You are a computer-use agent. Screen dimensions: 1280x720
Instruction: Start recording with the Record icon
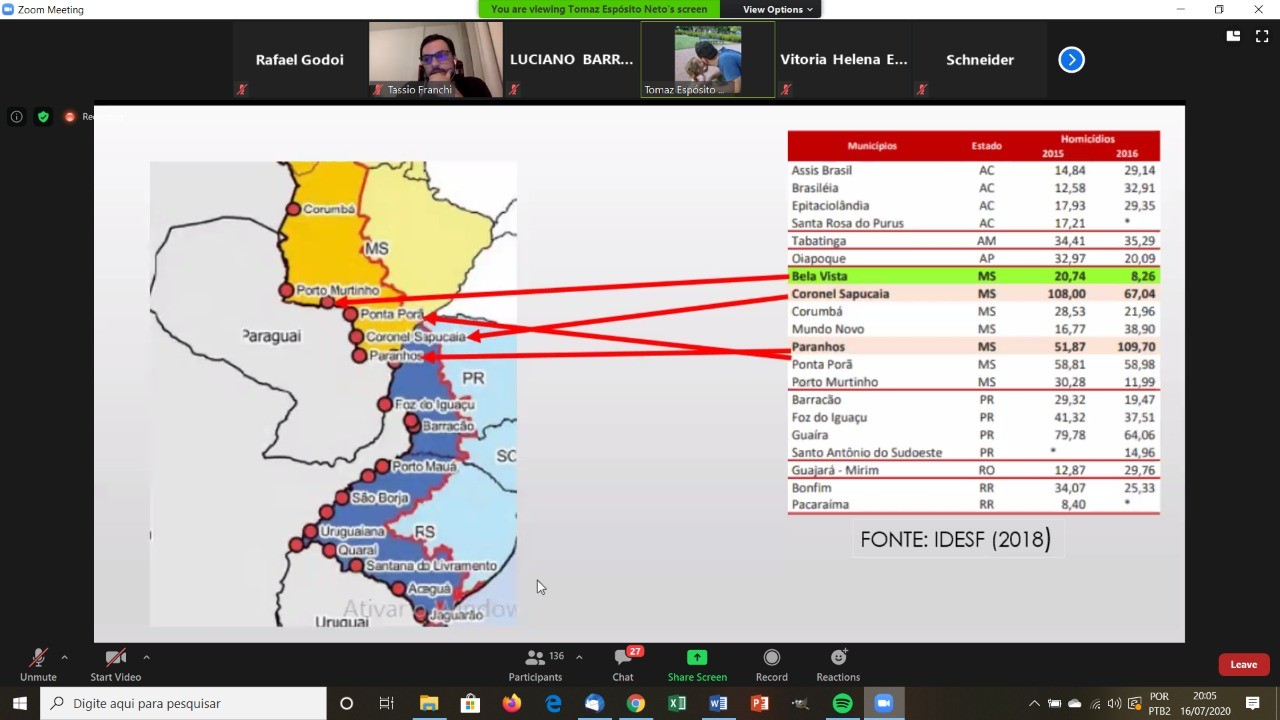[x=771, y=658]
